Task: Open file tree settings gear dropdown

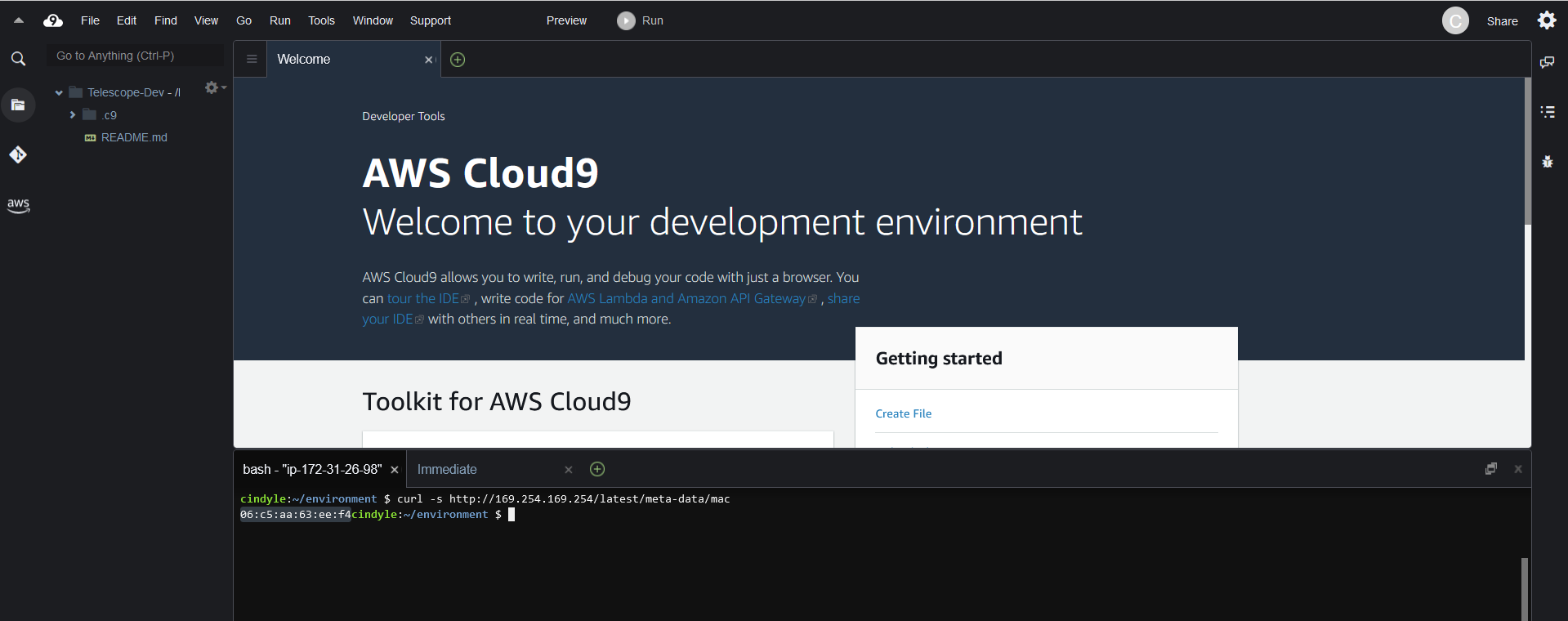Action: click(214, 87)
